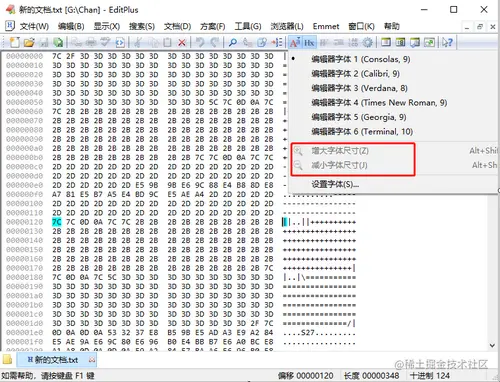Open the 方案(F) menu
This screenshot has height=382, width=500.
coord(212,26)
